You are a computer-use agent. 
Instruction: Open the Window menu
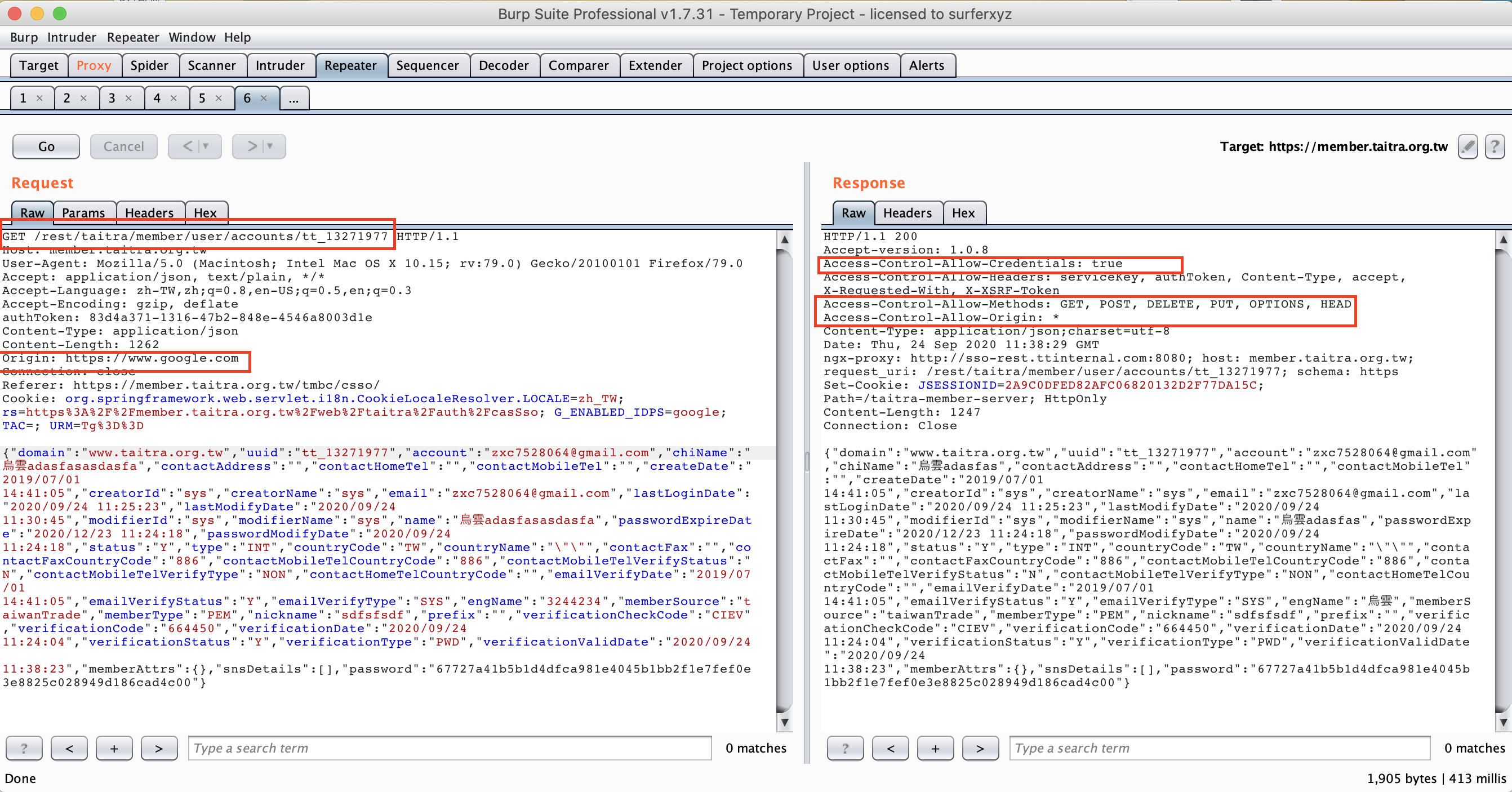coord(192,37)
